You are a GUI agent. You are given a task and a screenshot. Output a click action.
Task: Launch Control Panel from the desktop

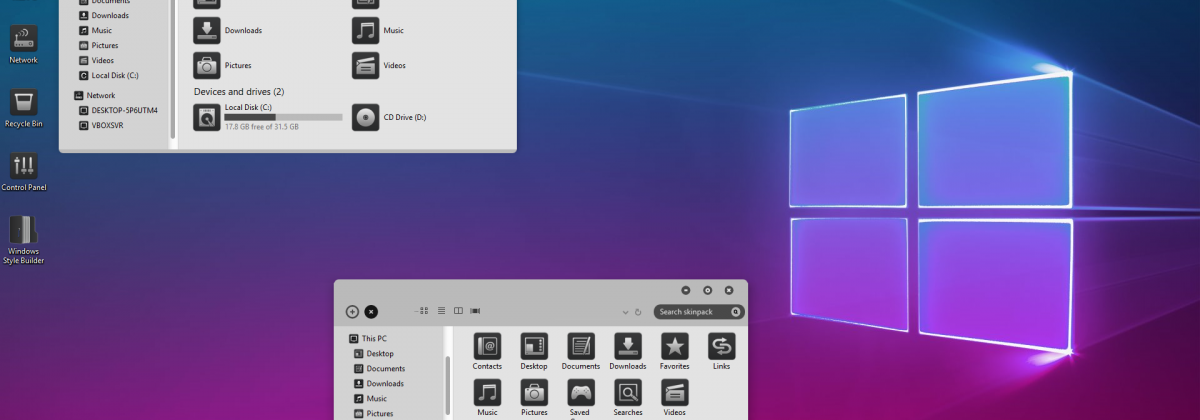pyautogui.click(x=23, y=172)
